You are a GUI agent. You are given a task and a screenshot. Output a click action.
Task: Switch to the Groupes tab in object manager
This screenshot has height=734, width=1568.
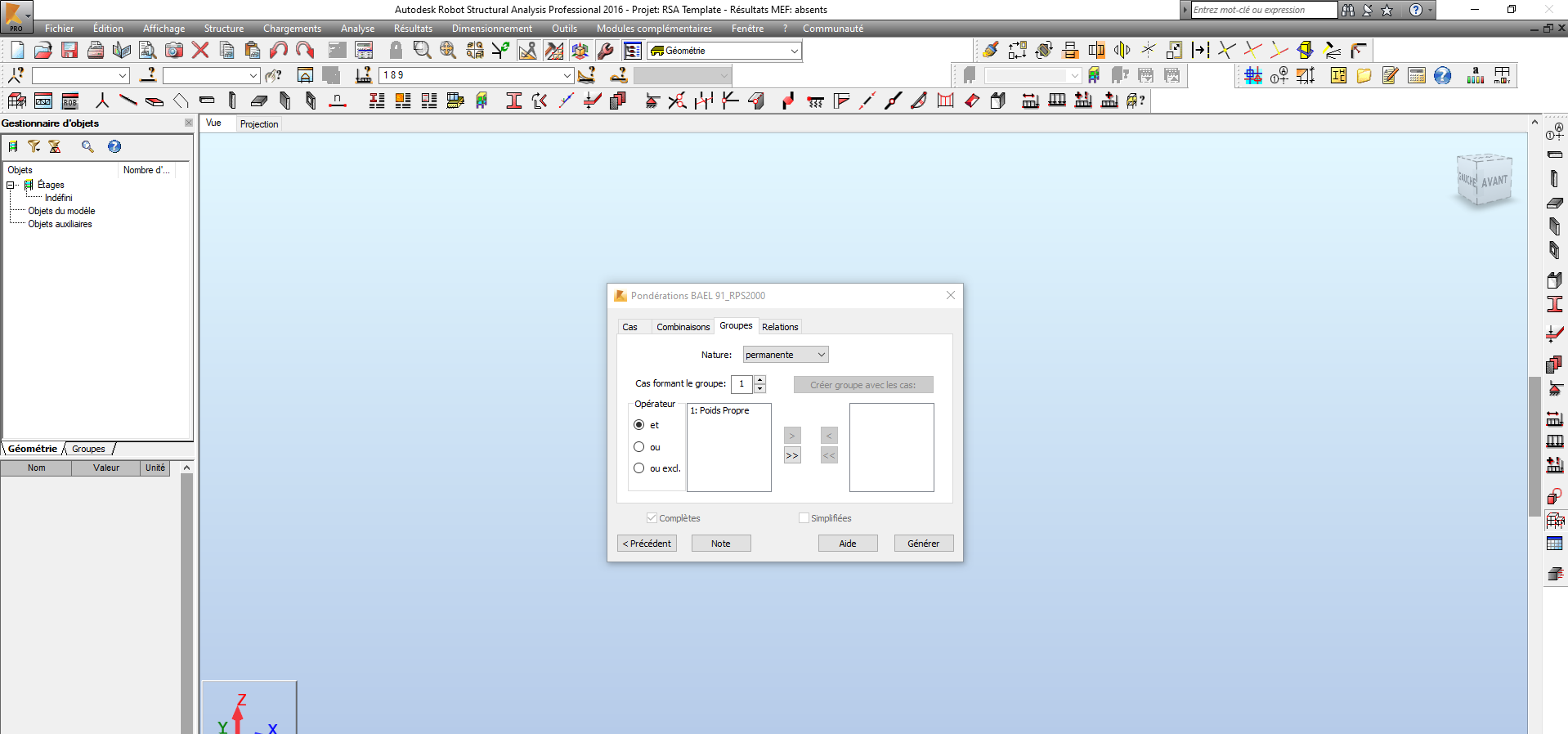tap(88, 449)
